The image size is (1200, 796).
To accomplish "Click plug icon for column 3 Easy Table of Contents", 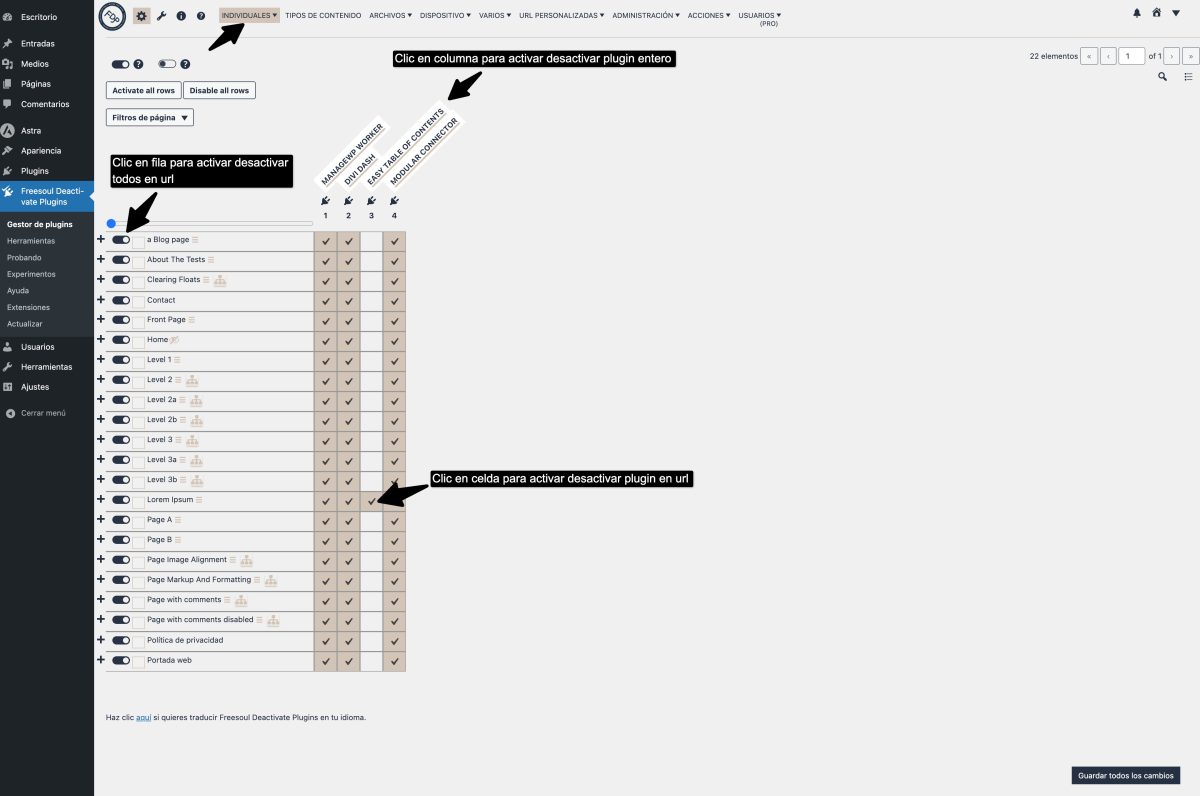I will pyautogui.click(x=371, y=201).
